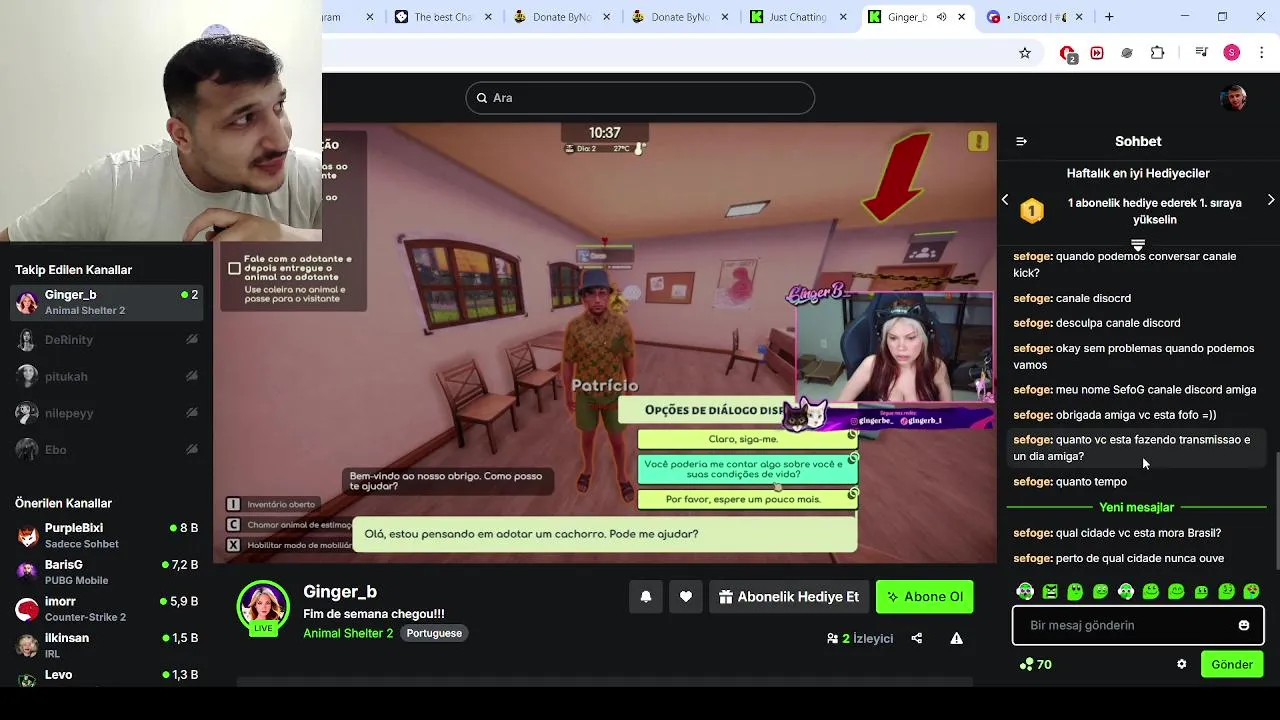Open Ebo followed channel
This screenshot has width=1280, height=720.
coord(107,450)
